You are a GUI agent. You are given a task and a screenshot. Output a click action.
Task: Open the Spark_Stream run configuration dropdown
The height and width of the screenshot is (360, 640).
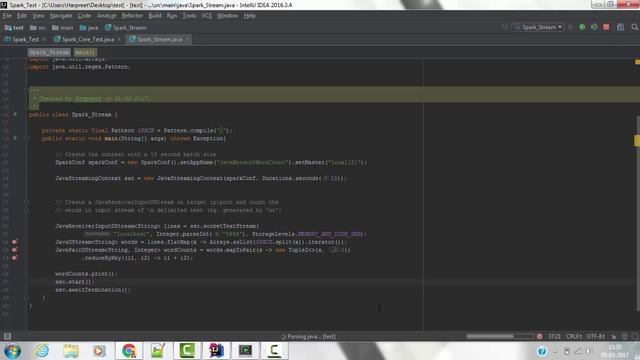538,27
